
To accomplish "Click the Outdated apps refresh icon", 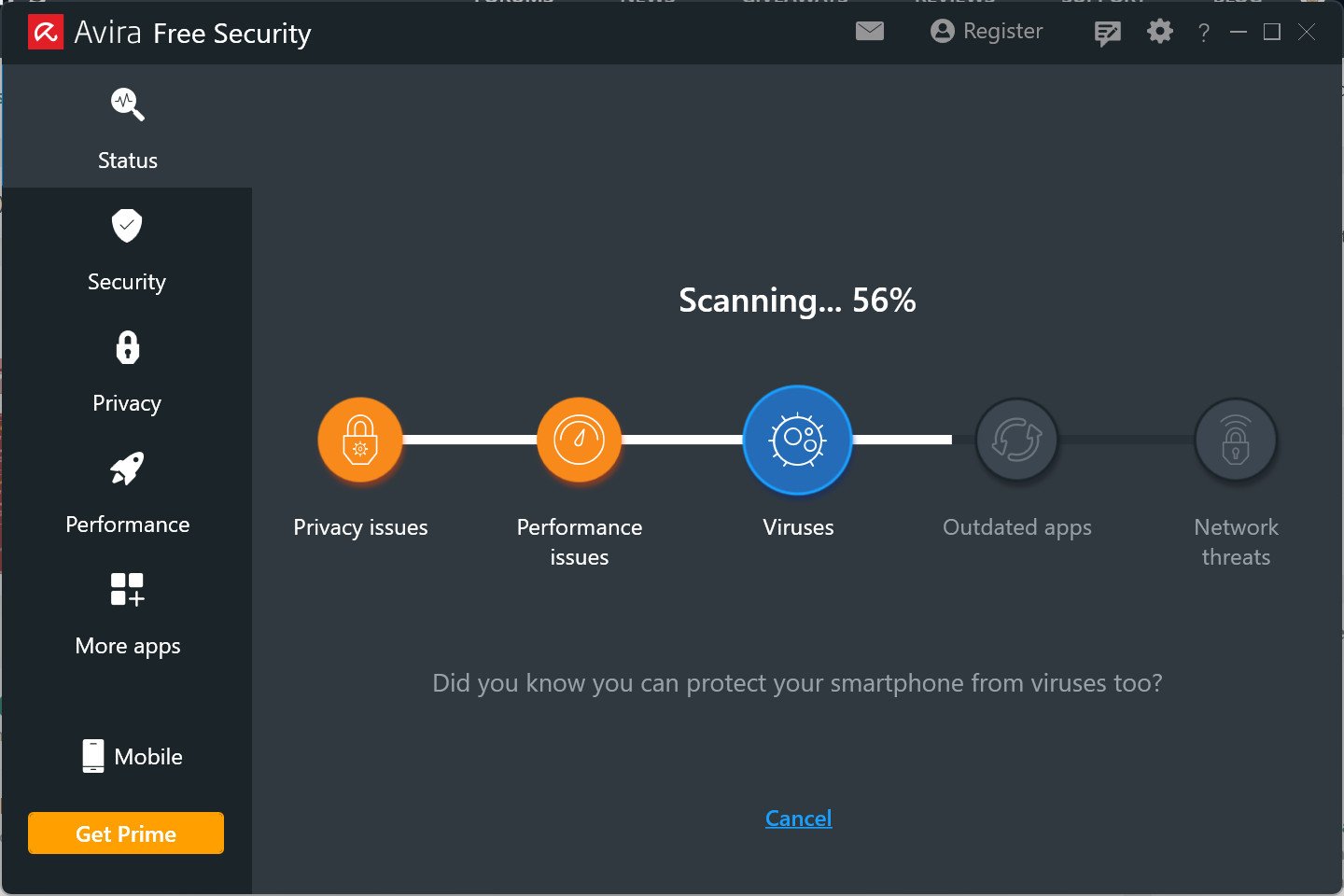I will tap(1016, 440).
